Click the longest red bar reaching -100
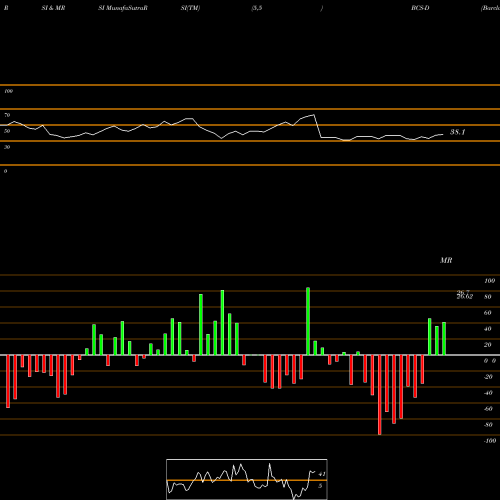Viewport: 500px width, 500px height. (x=380, y=395)
